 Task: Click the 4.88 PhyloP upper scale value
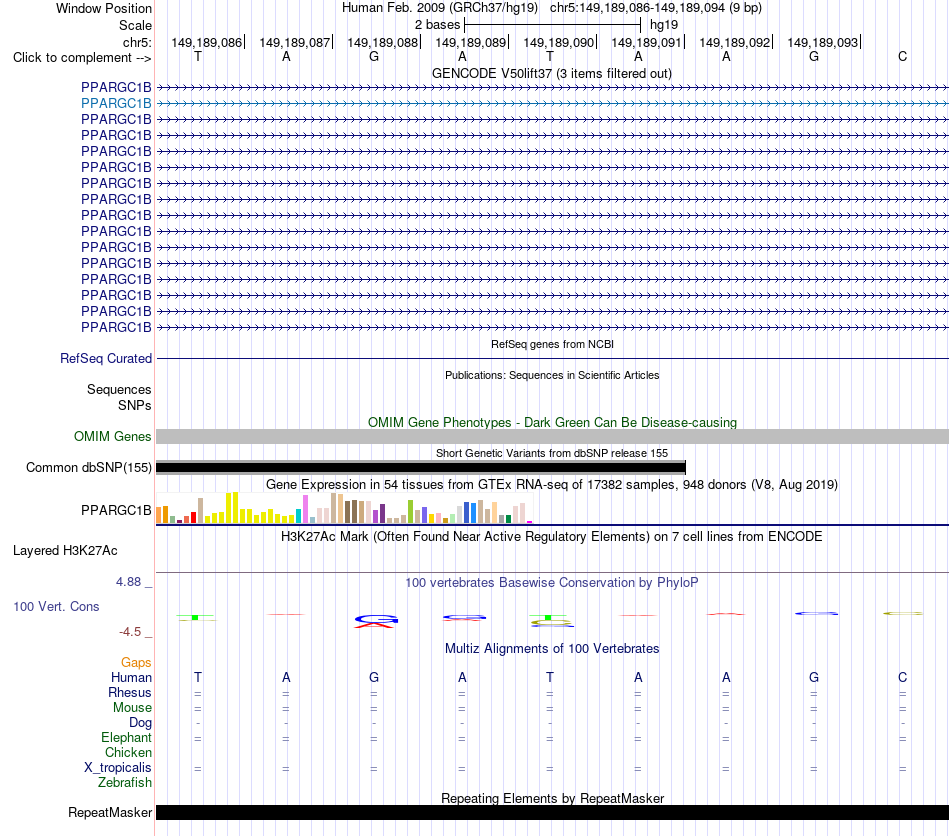pyautogui.click(x=128, y=582)
